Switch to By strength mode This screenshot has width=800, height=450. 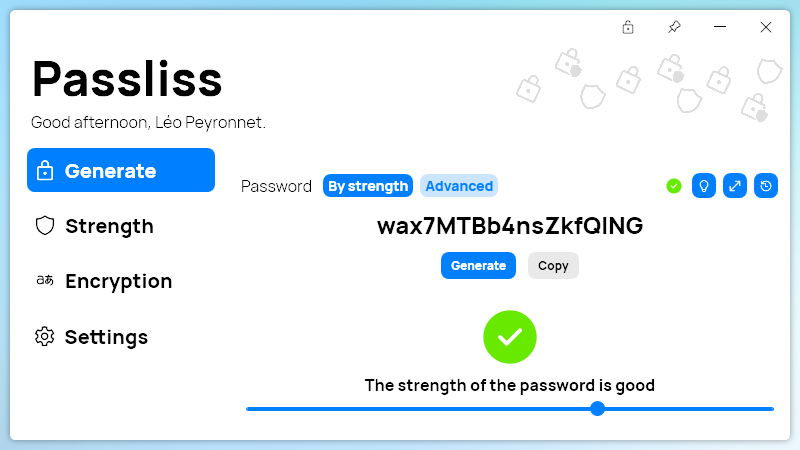[368, 186]
